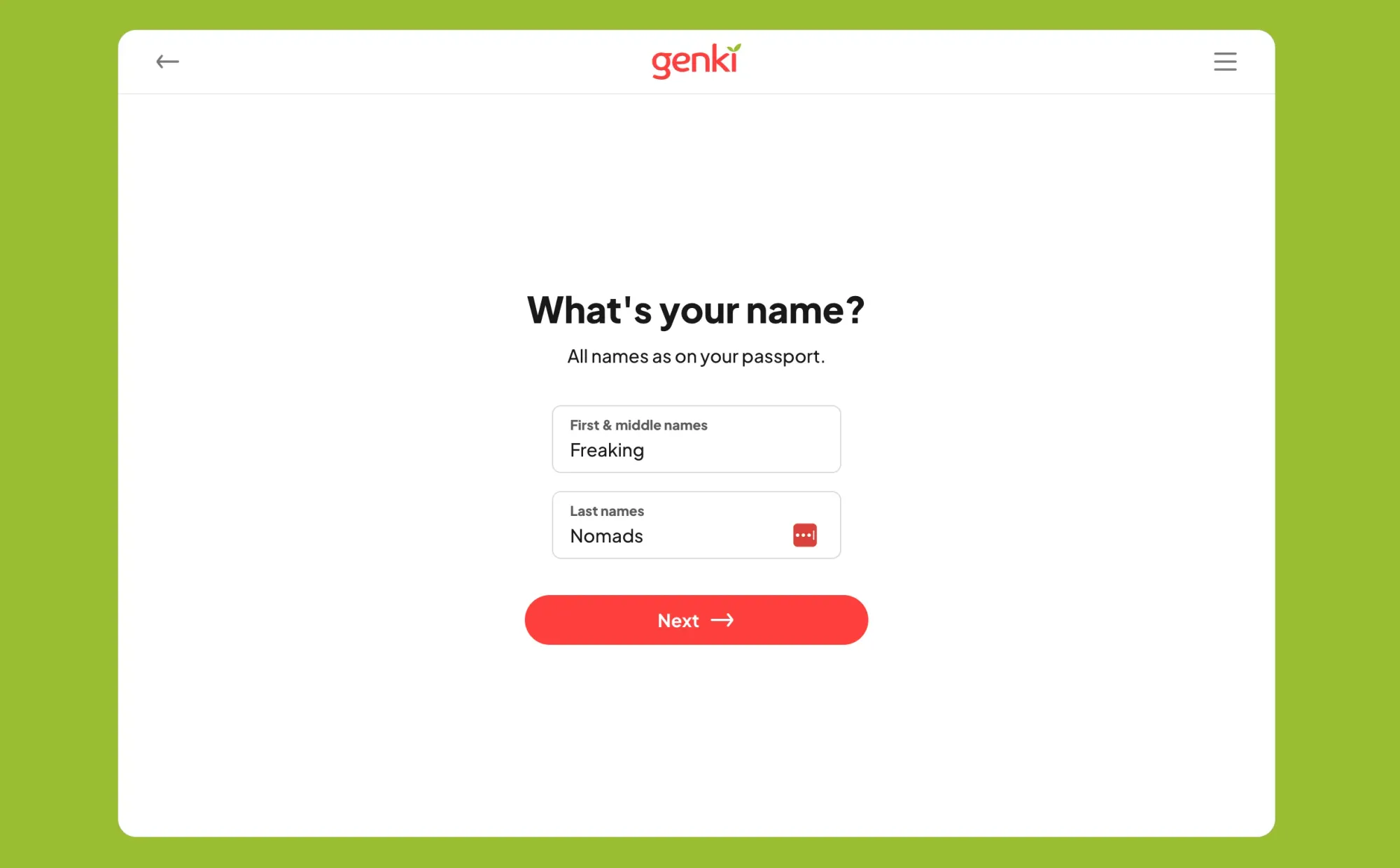
Task: Click the Next button to proceed
Action: (x=696, y=620)
